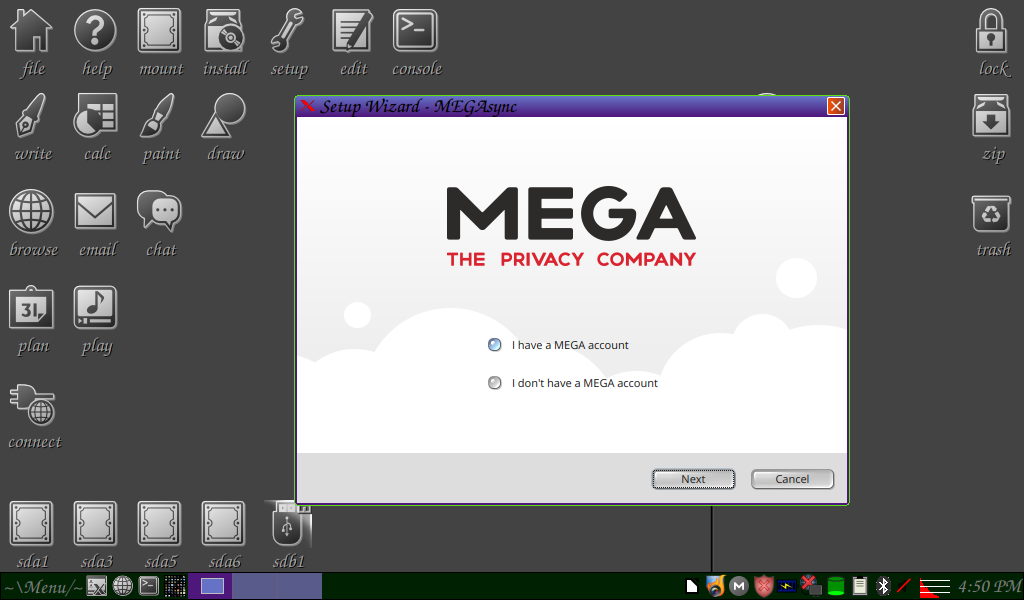The height and width of the screenshot is (600, 1024).
Task: Open the file desktop icon
Action: (32, 43)
